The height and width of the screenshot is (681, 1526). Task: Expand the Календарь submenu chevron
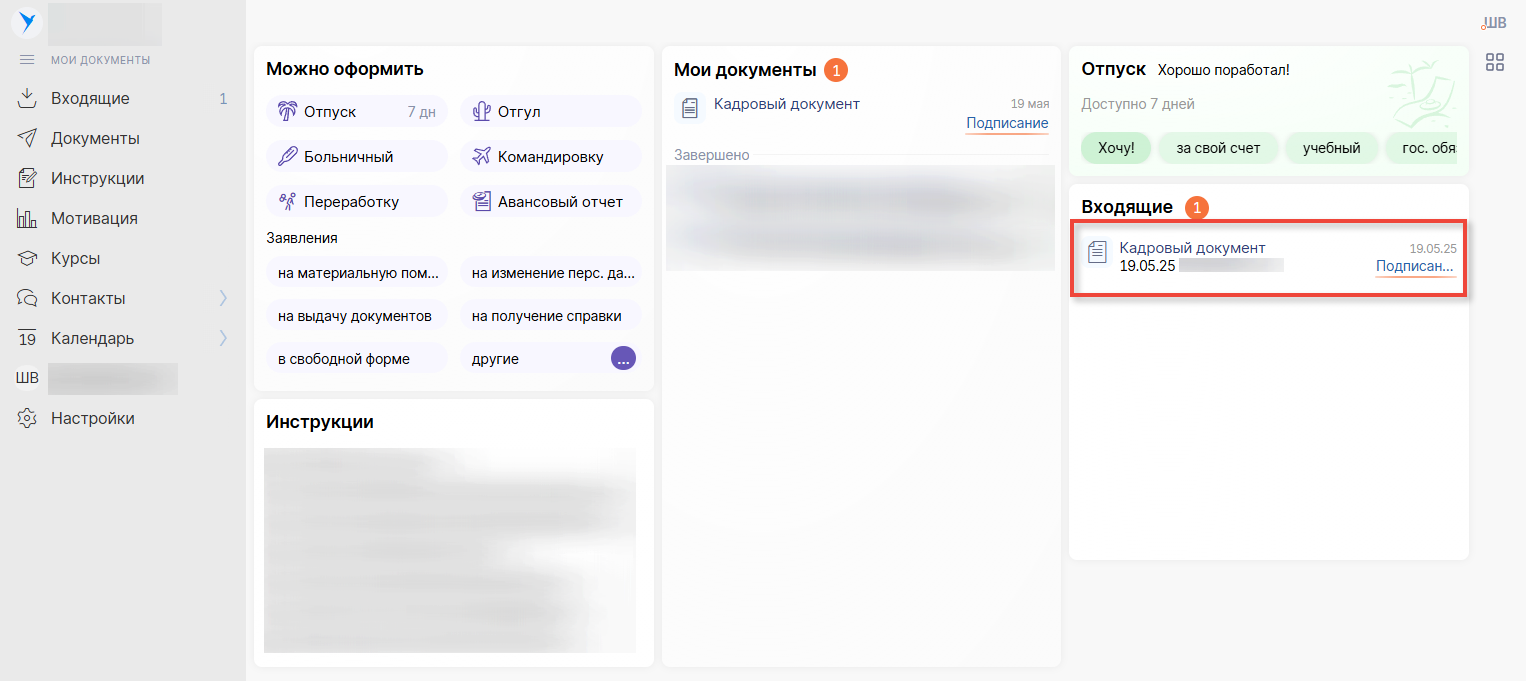223,338
